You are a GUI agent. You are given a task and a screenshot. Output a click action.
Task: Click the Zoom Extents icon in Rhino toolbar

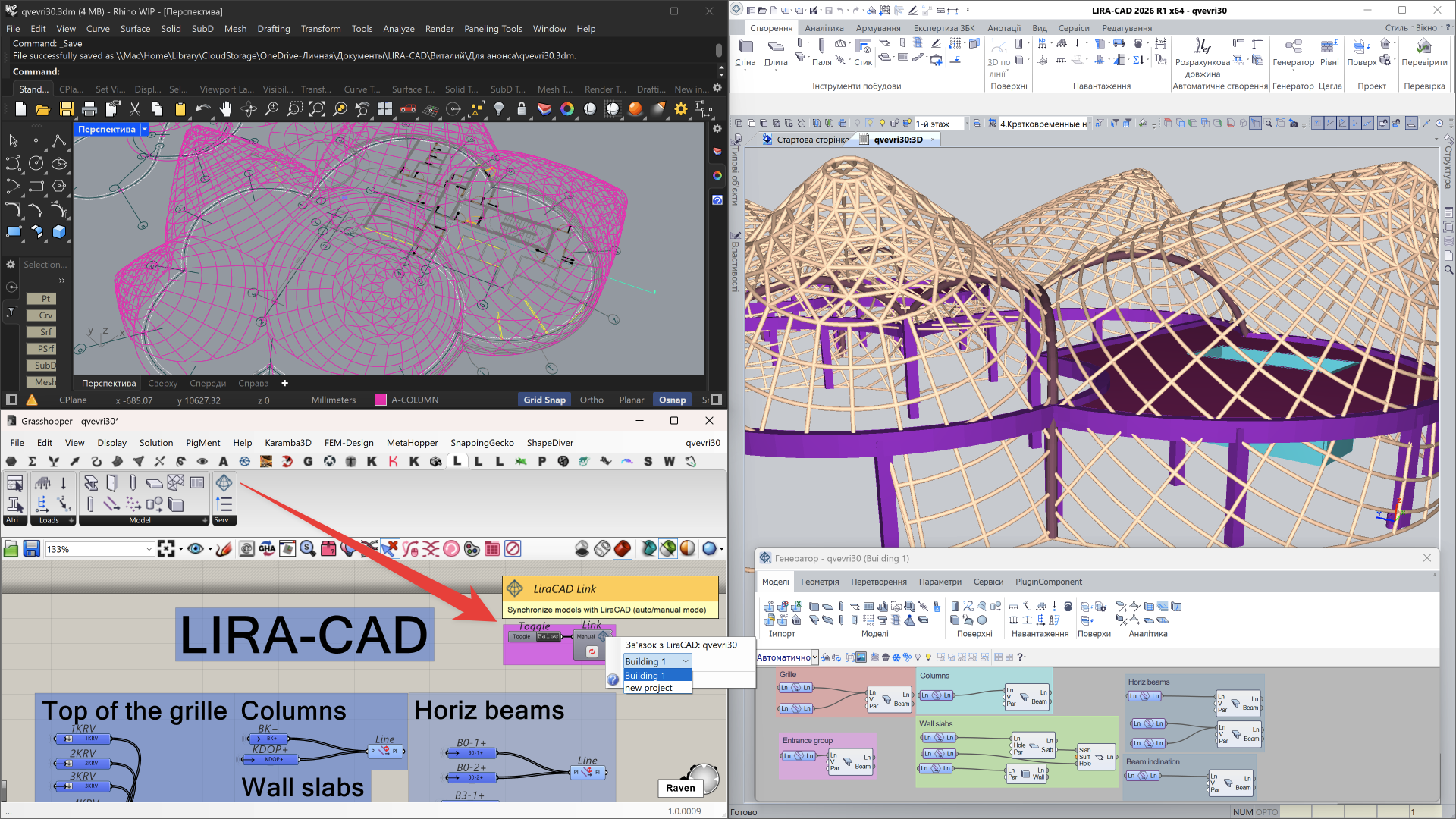pos(317,109)
